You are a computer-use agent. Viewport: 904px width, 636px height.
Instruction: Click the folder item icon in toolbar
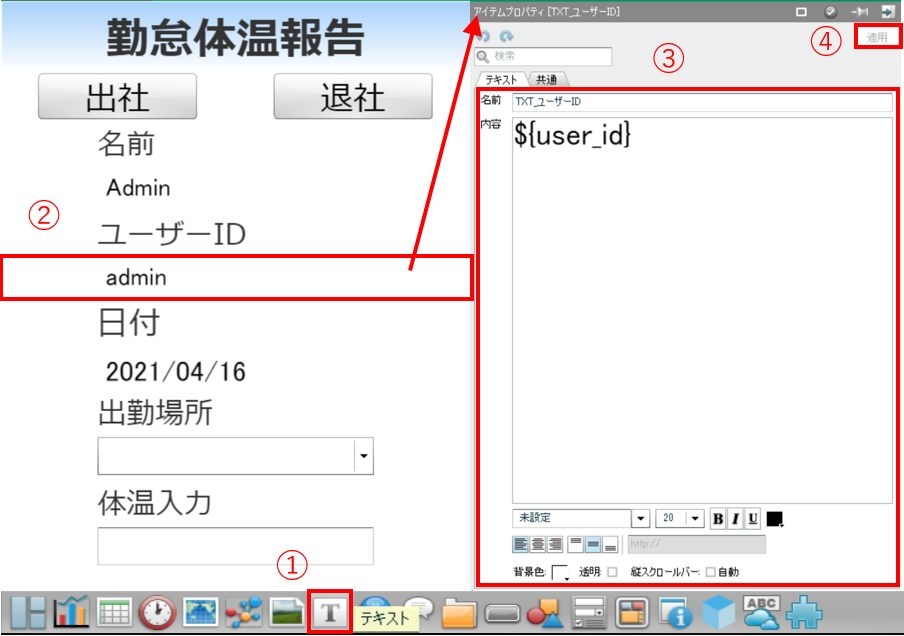[x=459, y=612]
